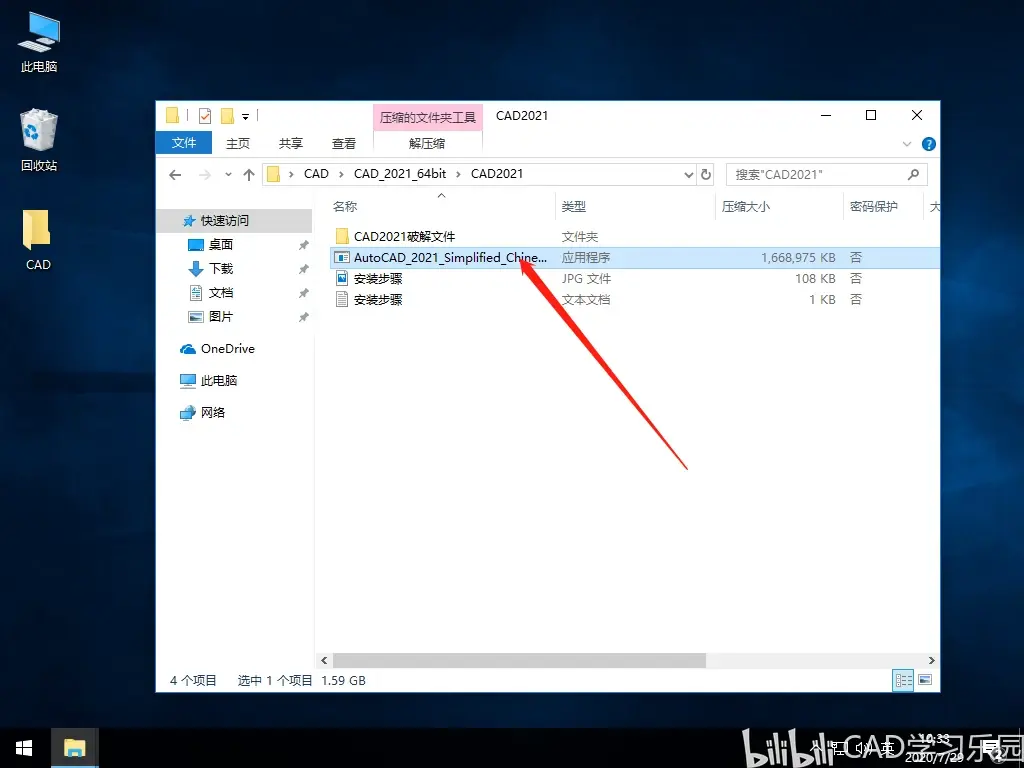Refresh the CAD2021 folder view

point(706,174)
